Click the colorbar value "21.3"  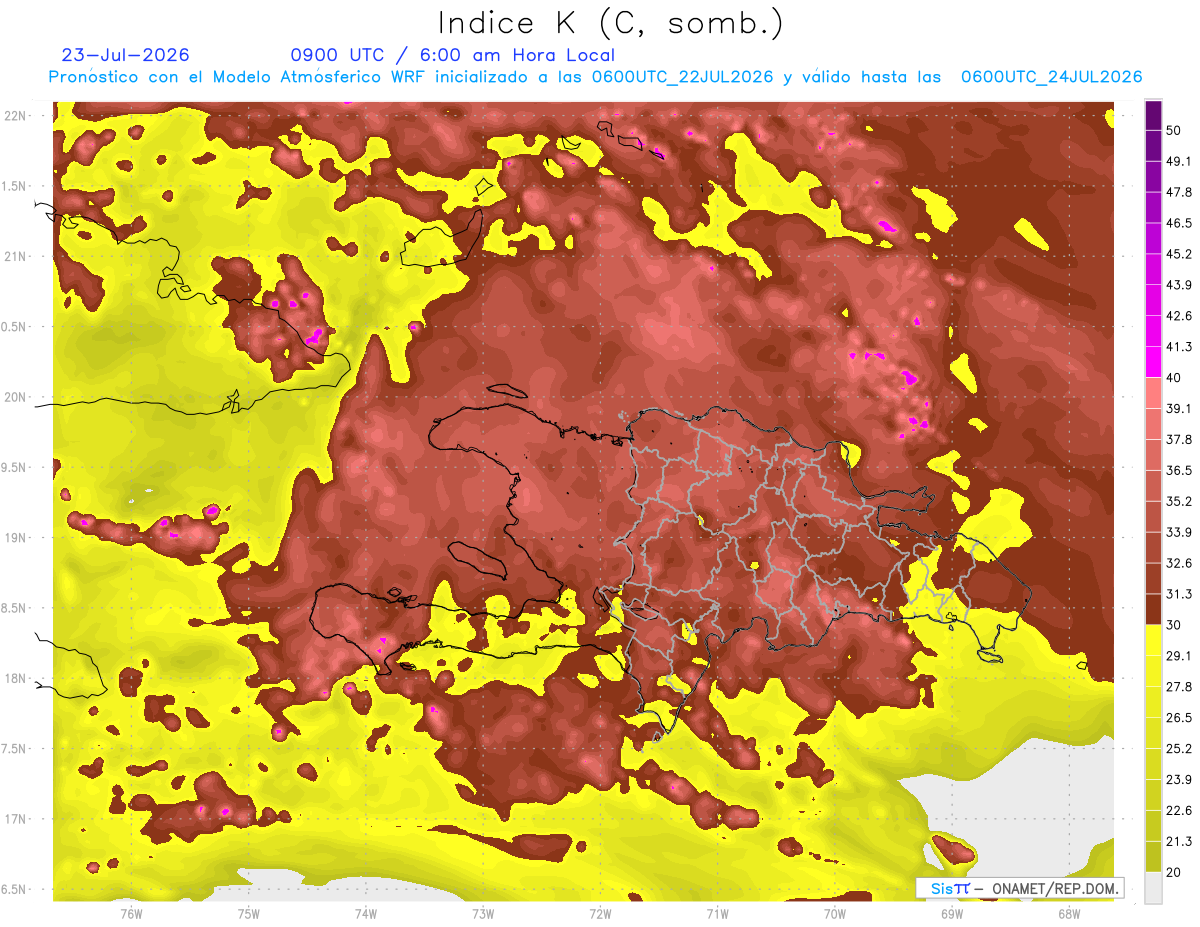click(x=1180, y=841)
